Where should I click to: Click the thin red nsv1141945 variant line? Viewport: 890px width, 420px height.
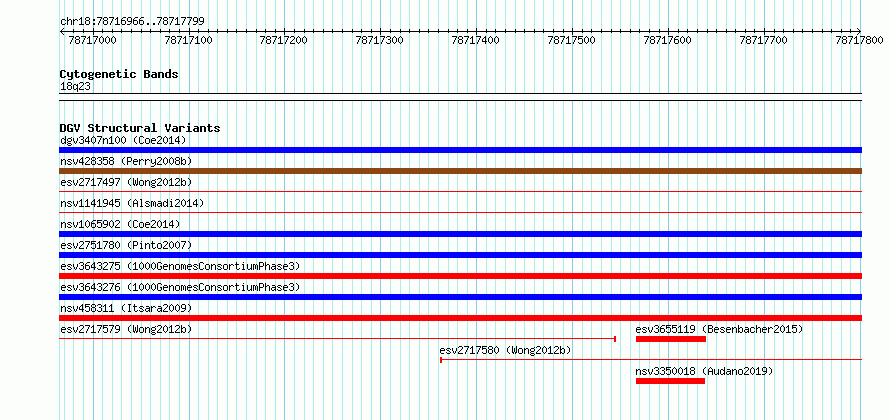pos(460,213)
